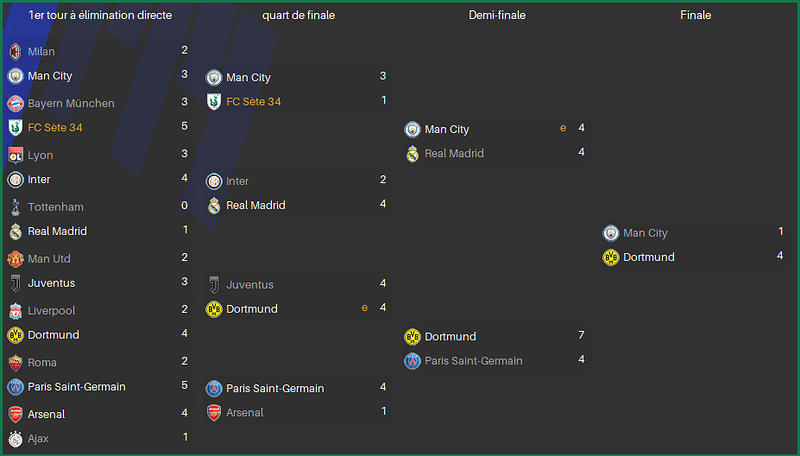Click the Milan club crest

point(15,52)
